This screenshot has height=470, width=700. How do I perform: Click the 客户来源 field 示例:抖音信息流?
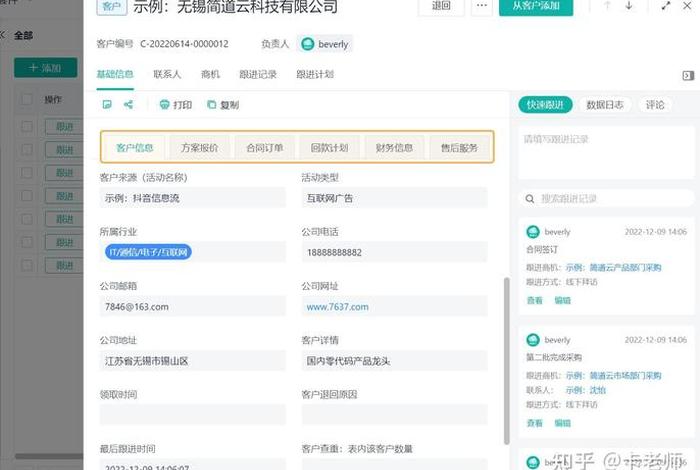[x=192, y=198]
